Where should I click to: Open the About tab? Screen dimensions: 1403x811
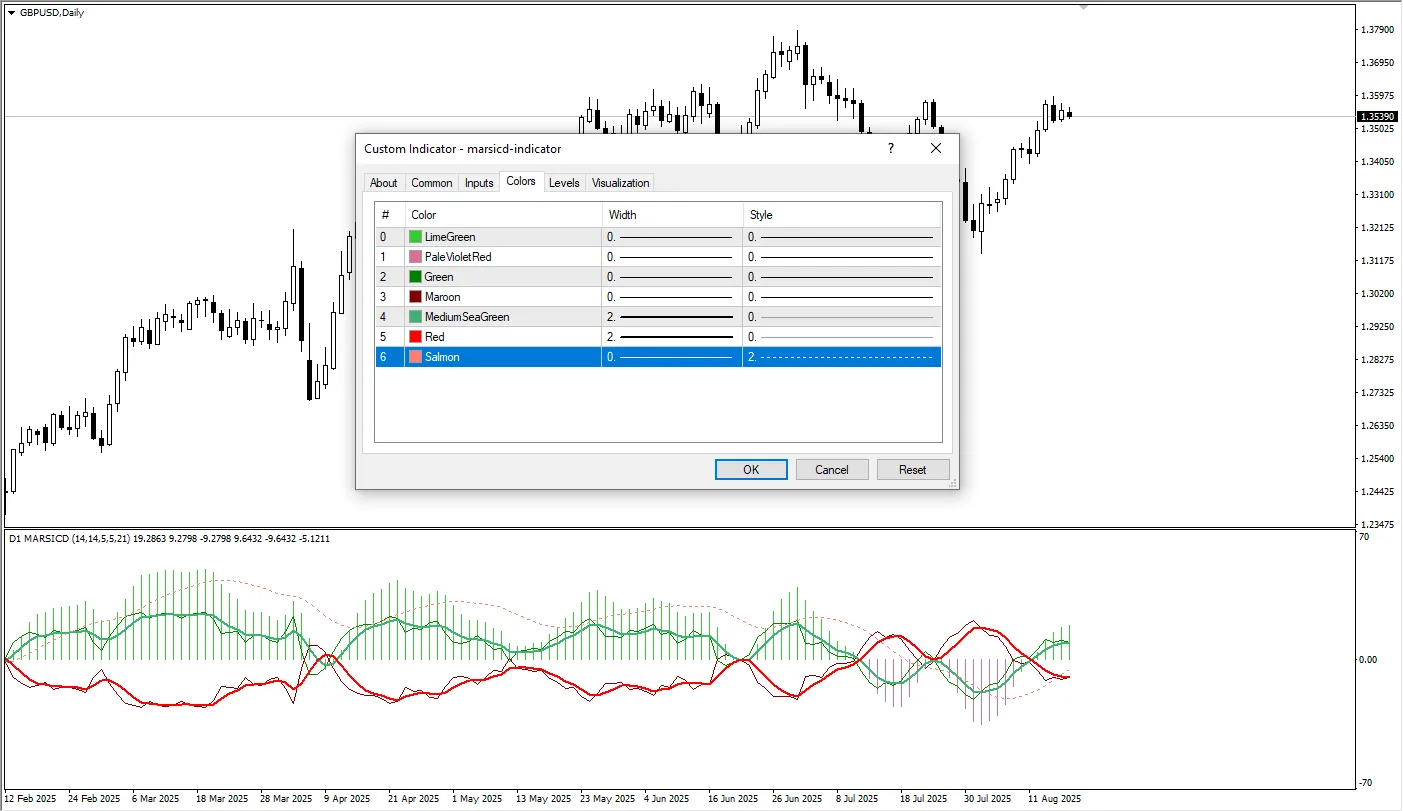pos(383,183)
